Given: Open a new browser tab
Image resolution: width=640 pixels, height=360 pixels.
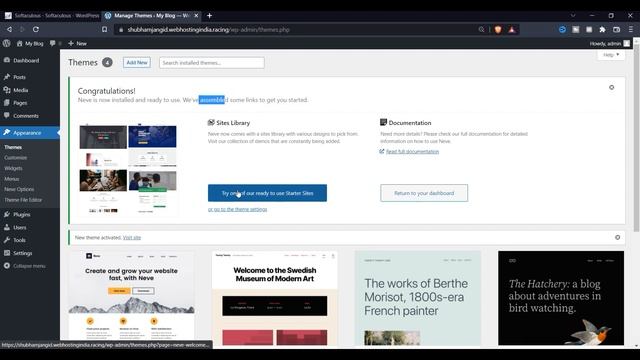Looking at the screenshot, I should tap(209, 16).
